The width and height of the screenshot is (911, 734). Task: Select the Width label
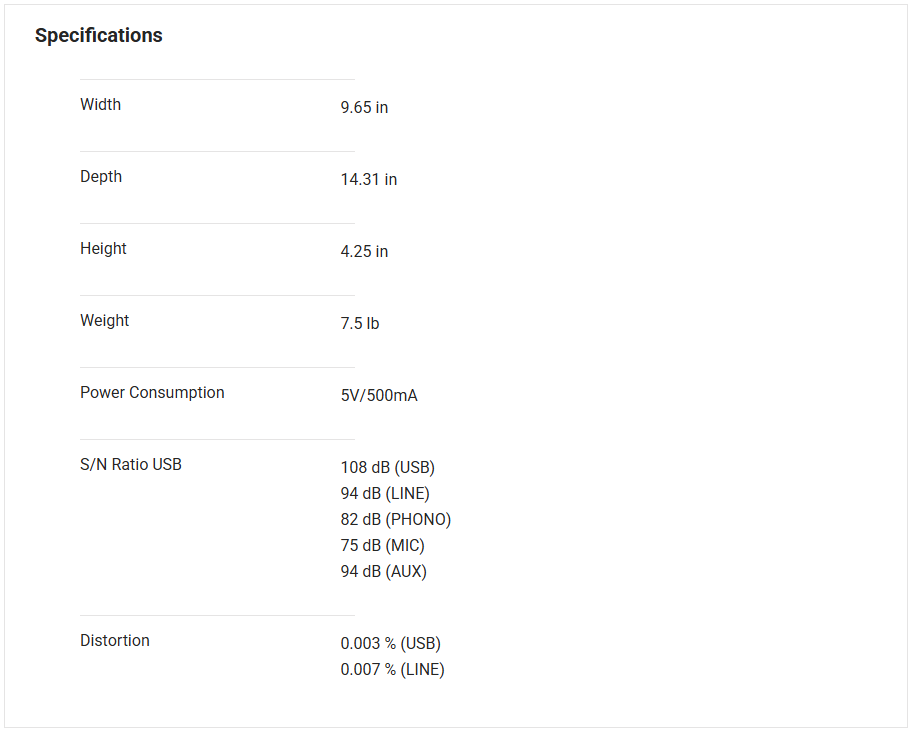pos(100,105)
